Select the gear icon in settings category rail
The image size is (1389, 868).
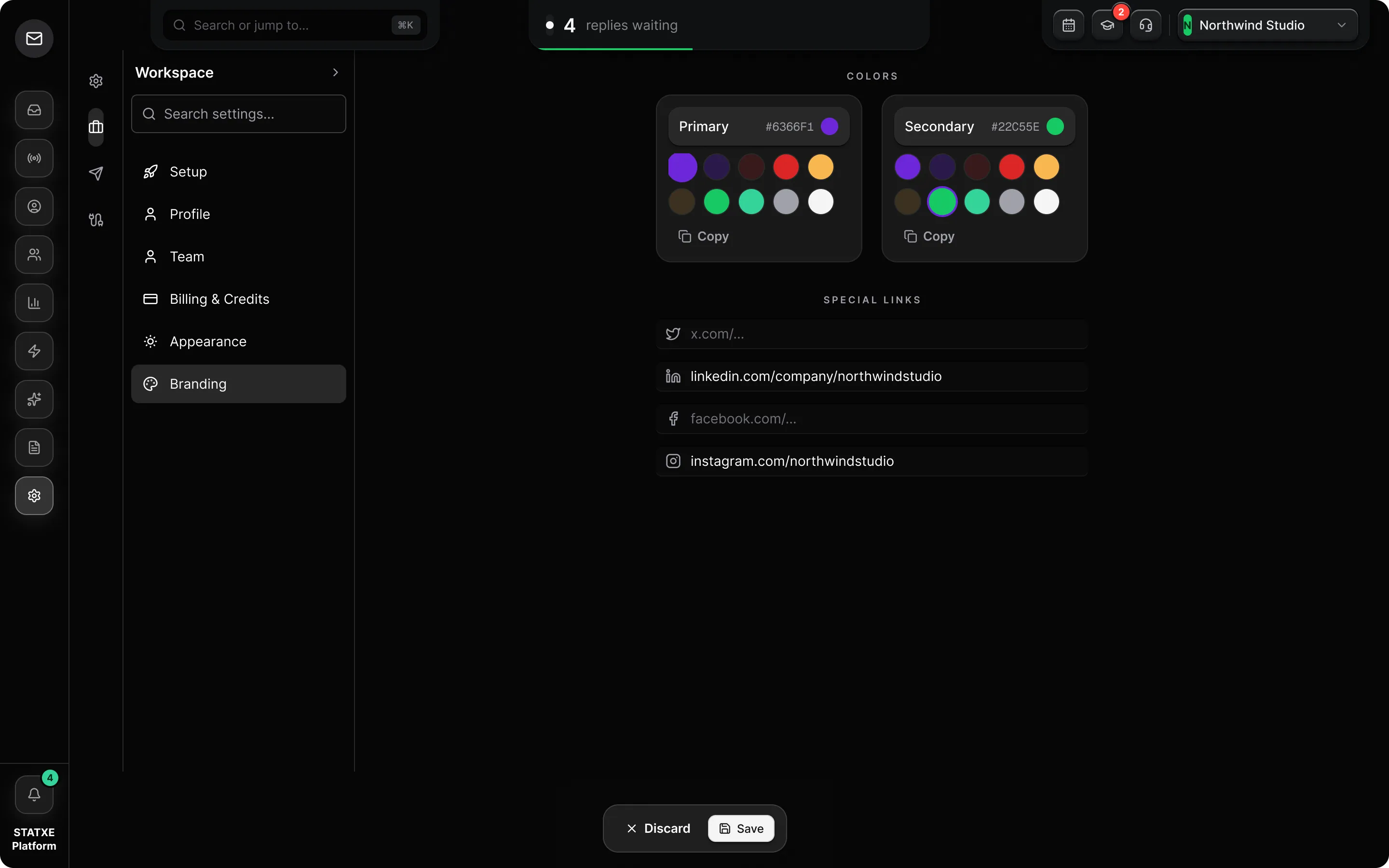pos(96,81)
